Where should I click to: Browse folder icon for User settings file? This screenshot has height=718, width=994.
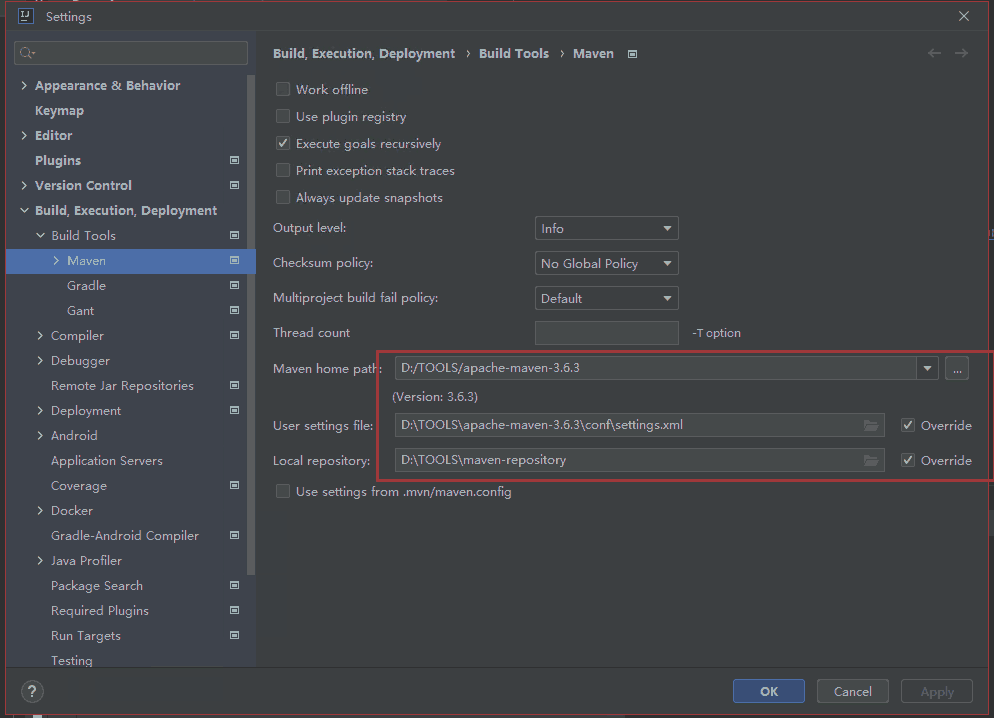tap(871, 425)
